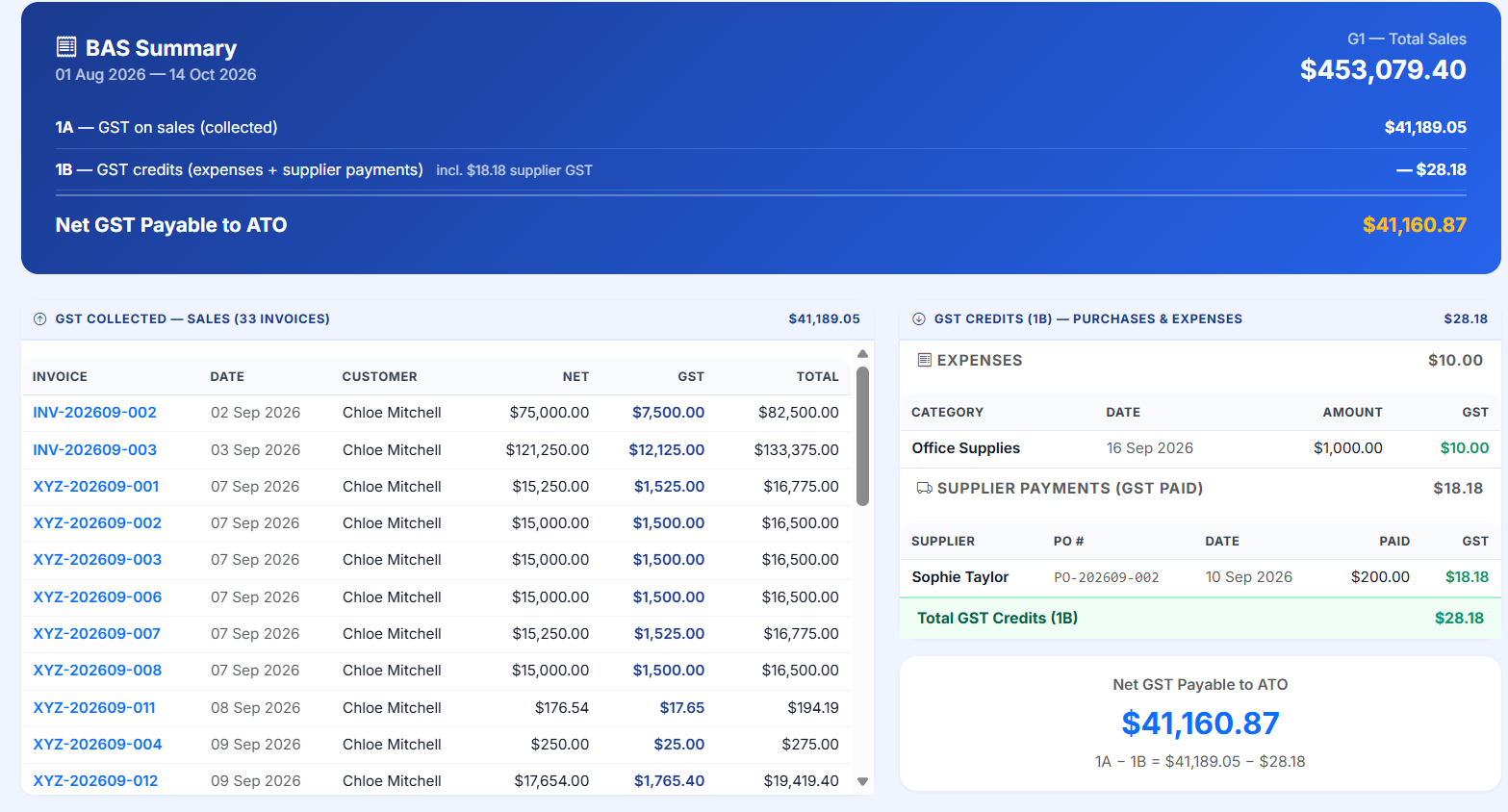Open invoice INV-202609-003
The height and width of the screenshot is (812, 1508).
pos(94,450)
